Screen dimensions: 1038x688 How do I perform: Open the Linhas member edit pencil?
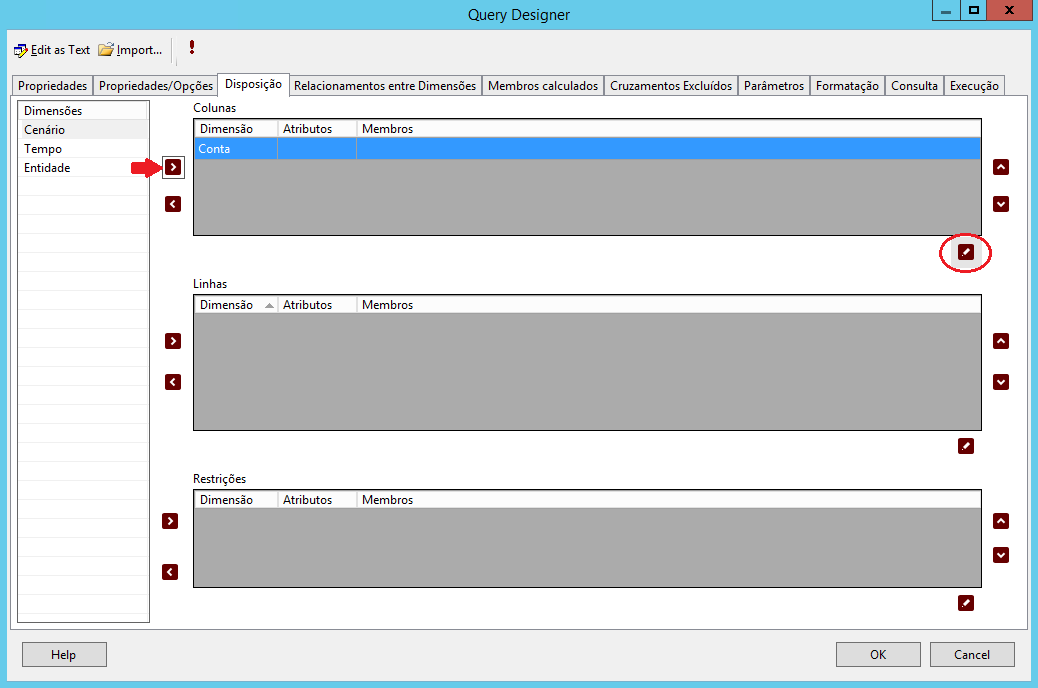click(966, 446)
